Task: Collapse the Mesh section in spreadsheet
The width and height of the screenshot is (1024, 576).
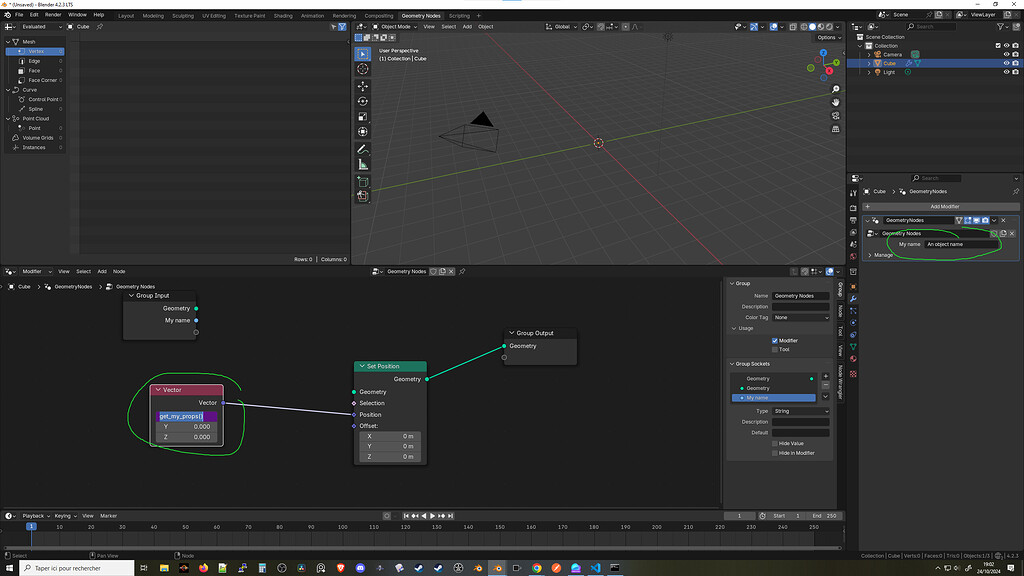Action: pyautogui.click(x=8, y=42)
